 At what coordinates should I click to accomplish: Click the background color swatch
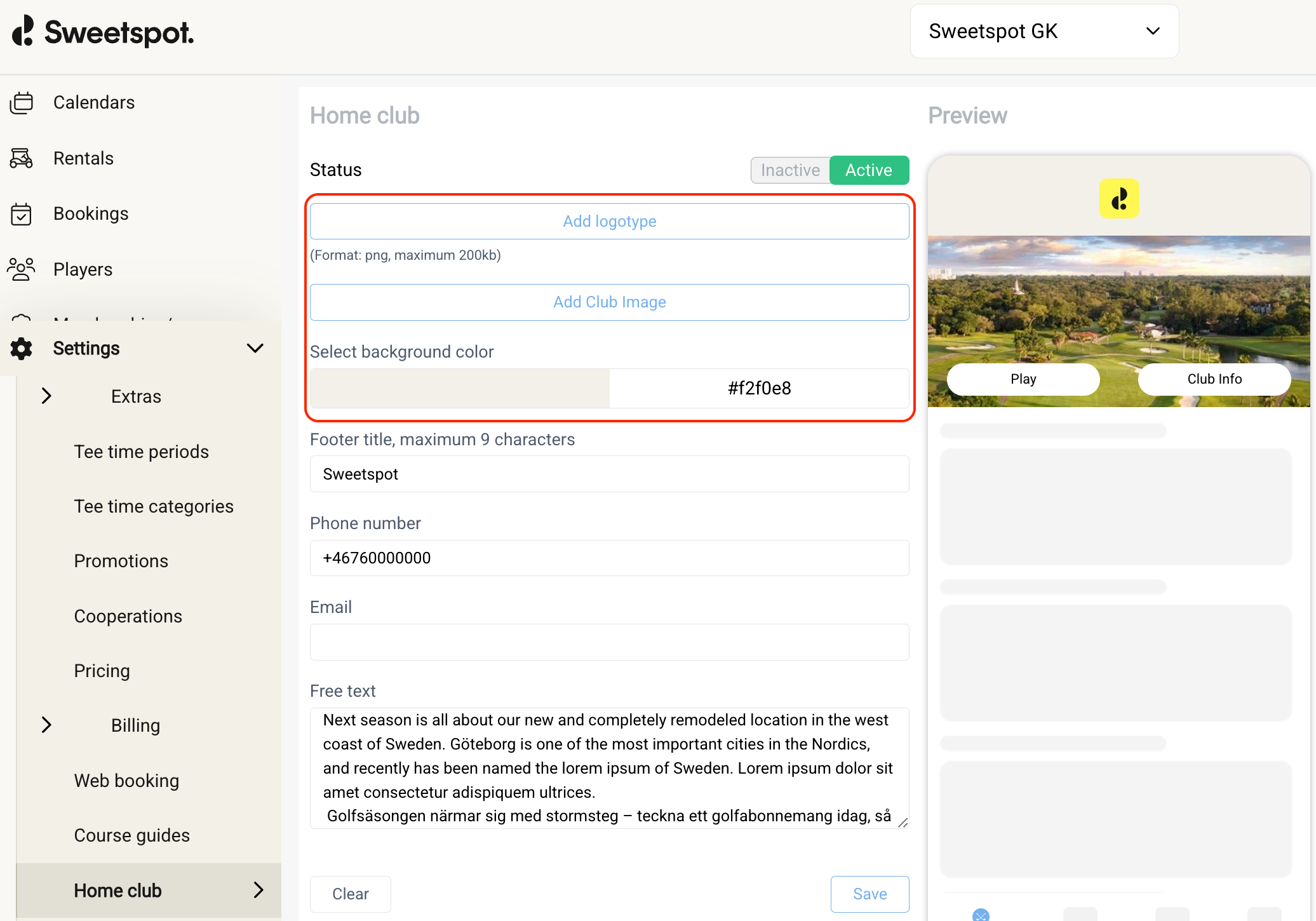tap(460, 388)
